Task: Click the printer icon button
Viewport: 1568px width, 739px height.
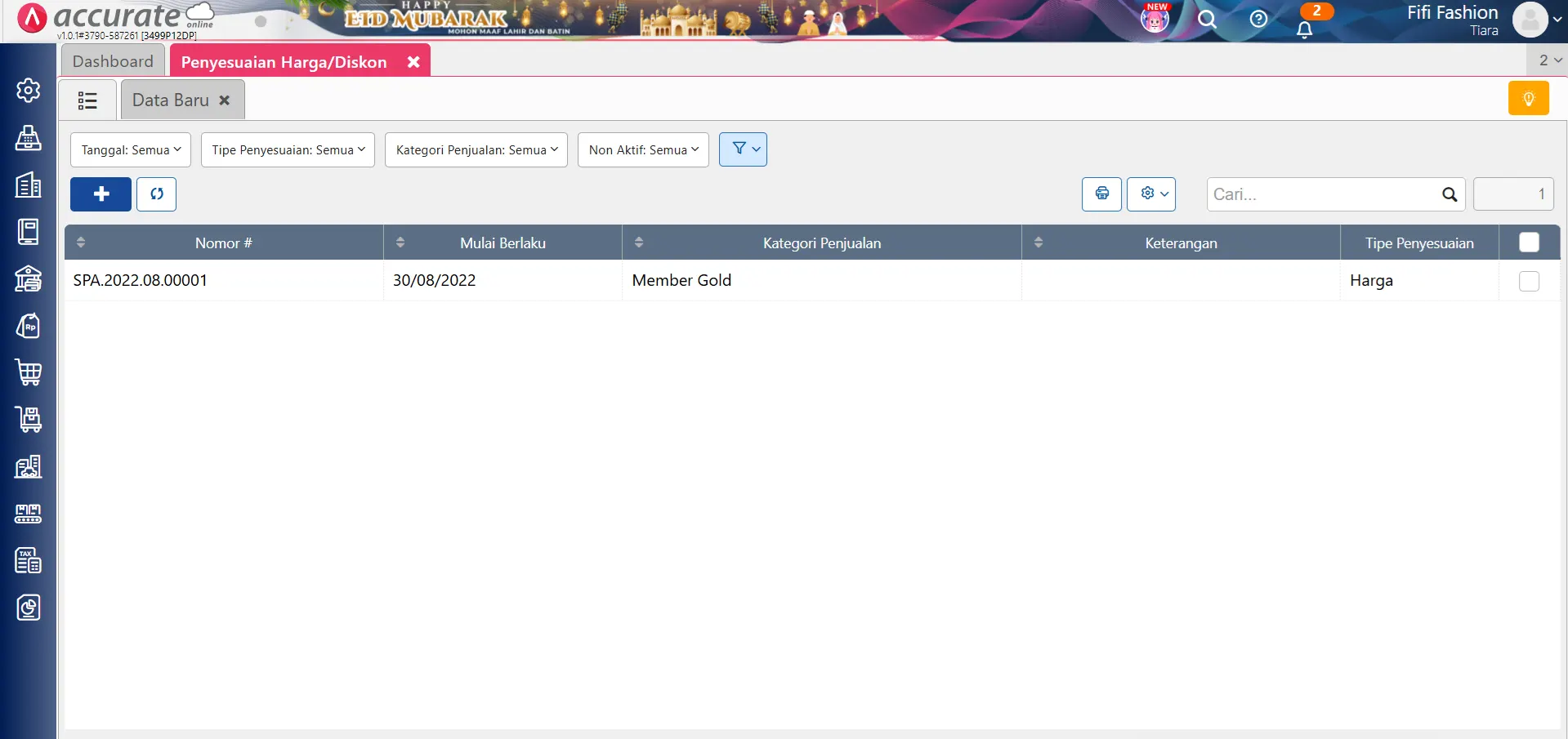Action: click(1101, 194)
